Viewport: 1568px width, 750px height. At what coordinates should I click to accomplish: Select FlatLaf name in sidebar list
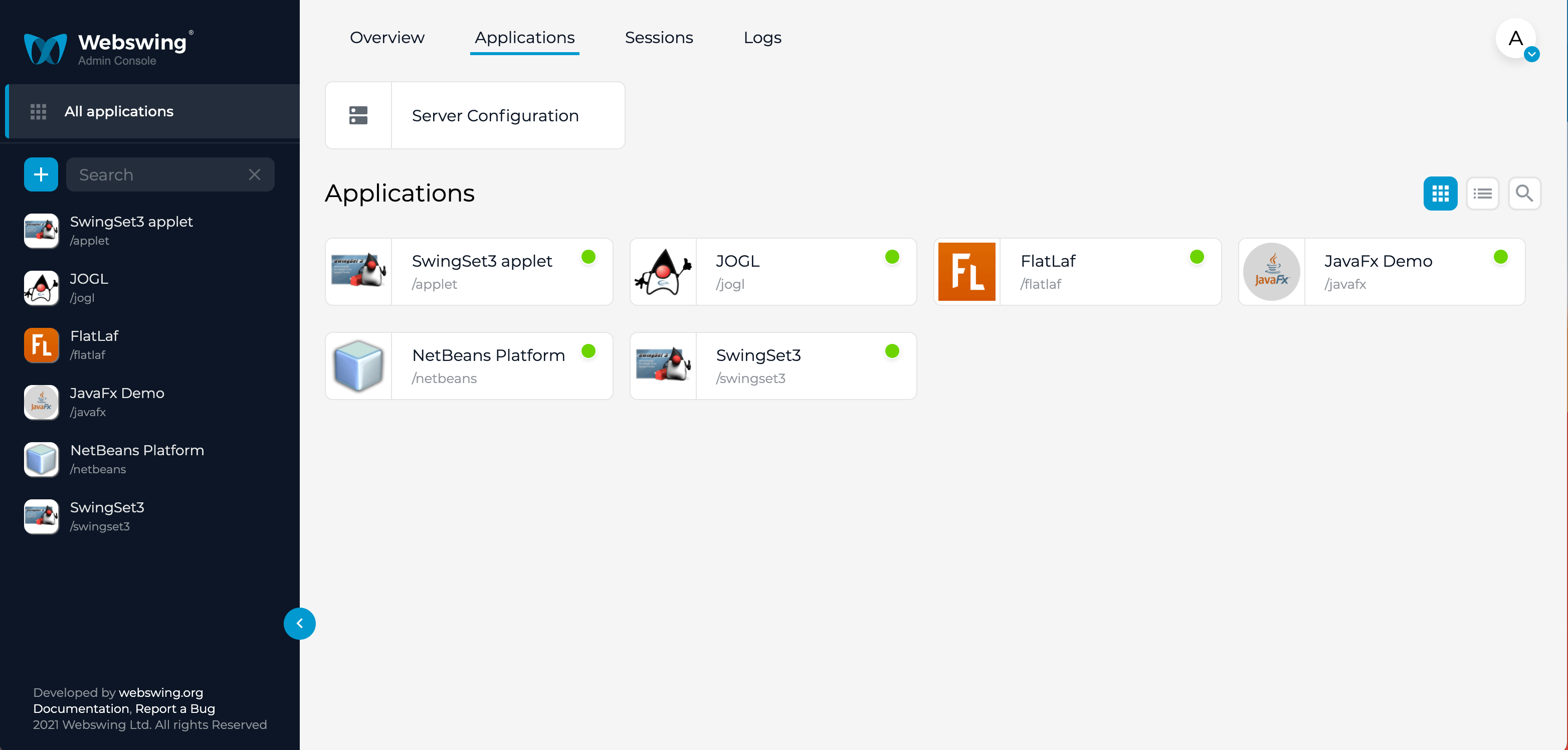[94, 336]
